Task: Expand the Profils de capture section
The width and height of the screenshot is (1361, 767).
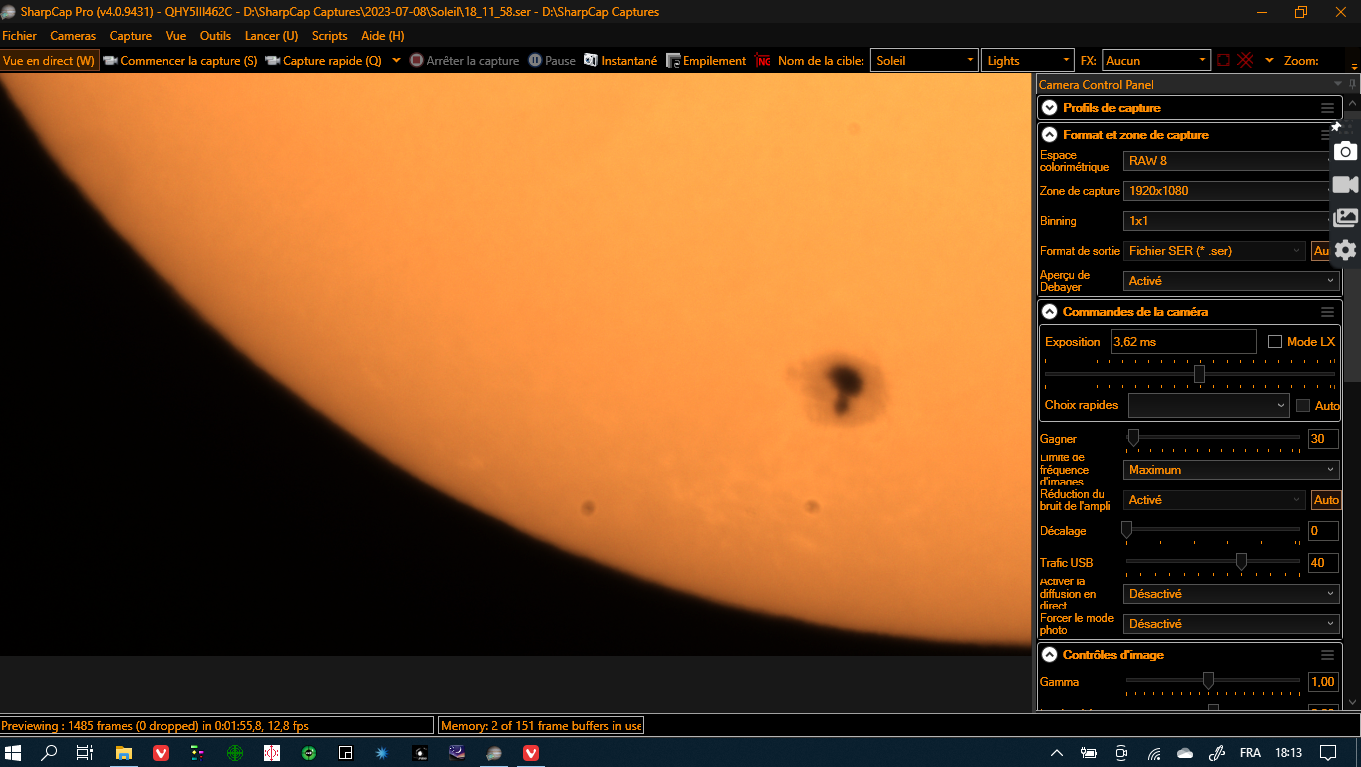Action: coord(1049,108)
